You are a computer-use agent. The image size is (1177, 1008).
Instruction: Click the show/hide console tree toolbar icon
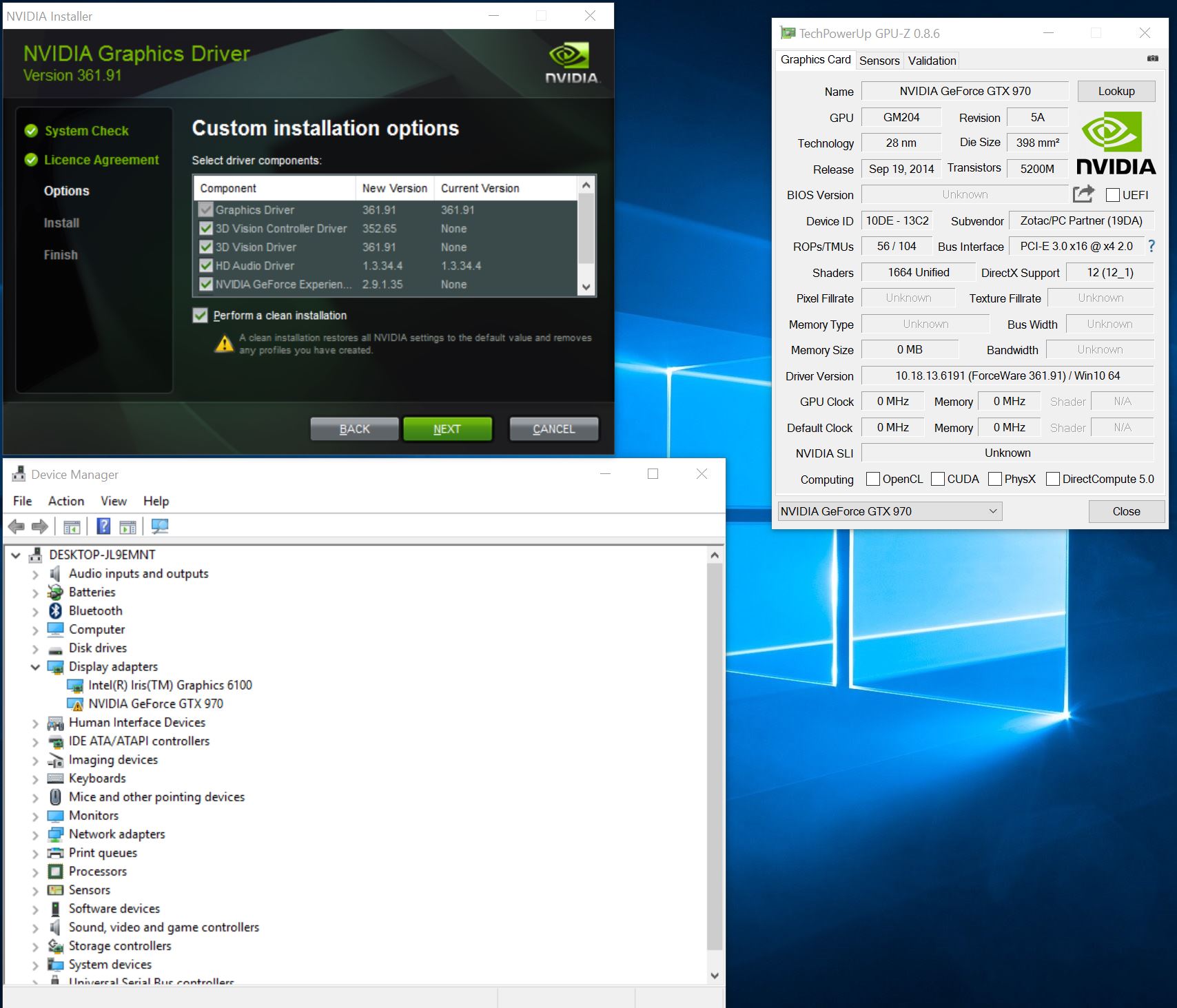[x=72, y=527]
